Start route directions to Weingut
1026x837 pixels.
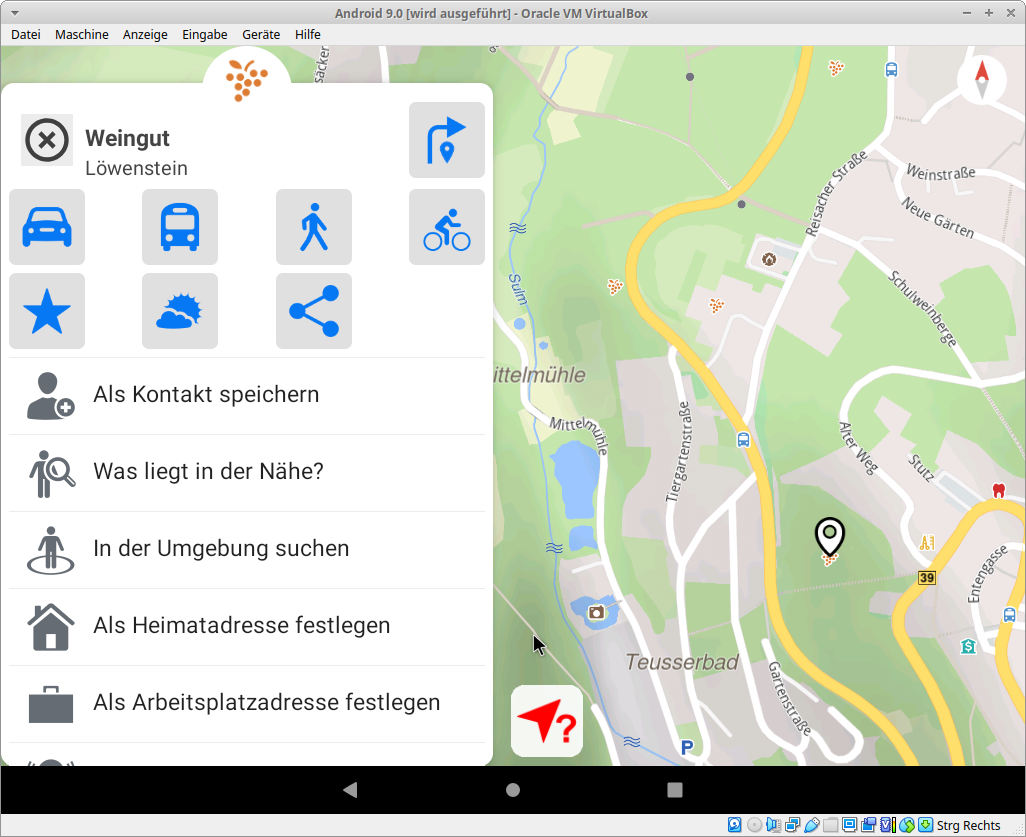point(447,140)
